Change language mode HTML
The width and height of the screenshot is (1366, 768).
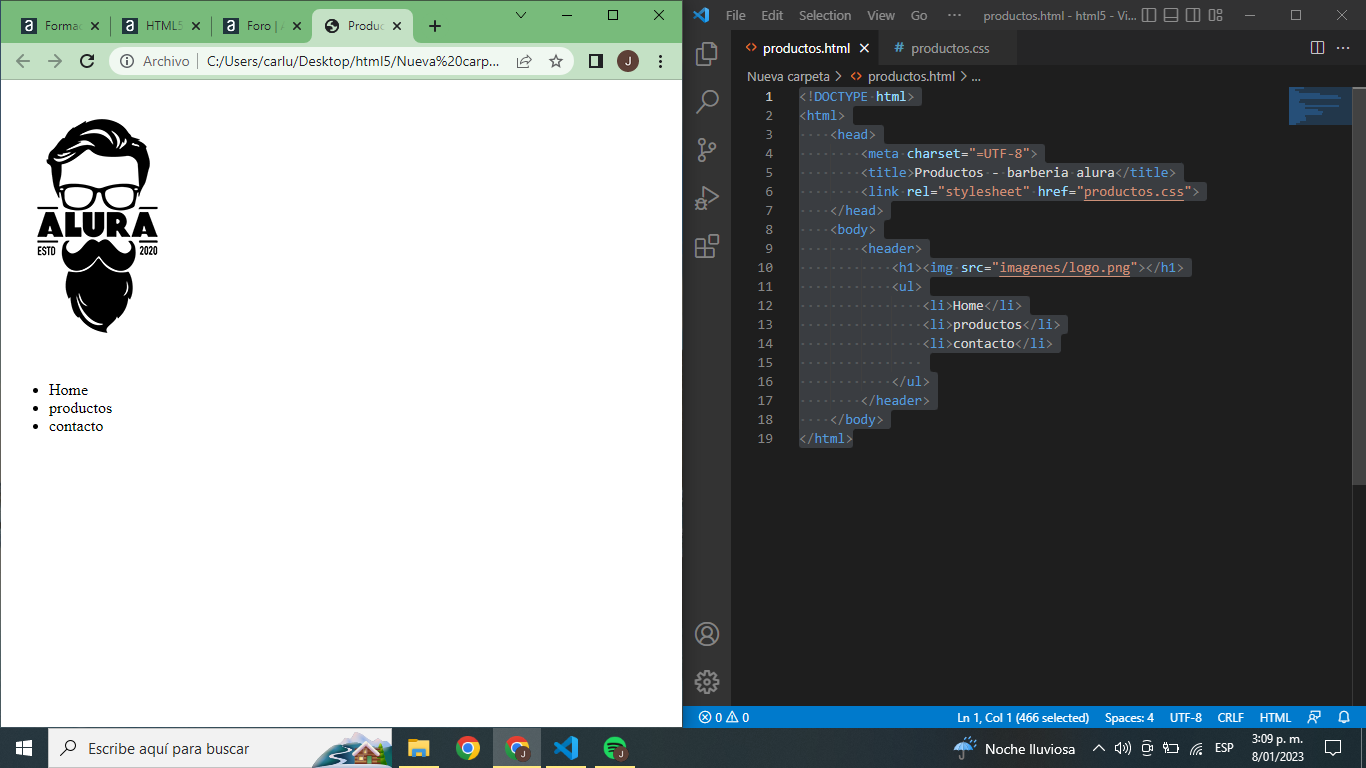1275,717
